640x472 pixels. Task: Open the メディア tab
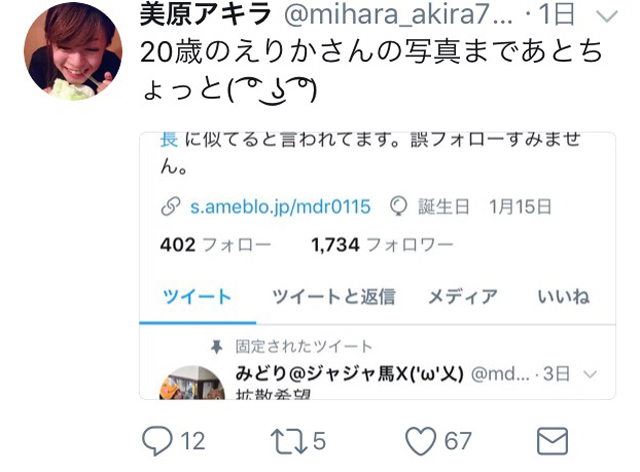(x=463, y=297)
